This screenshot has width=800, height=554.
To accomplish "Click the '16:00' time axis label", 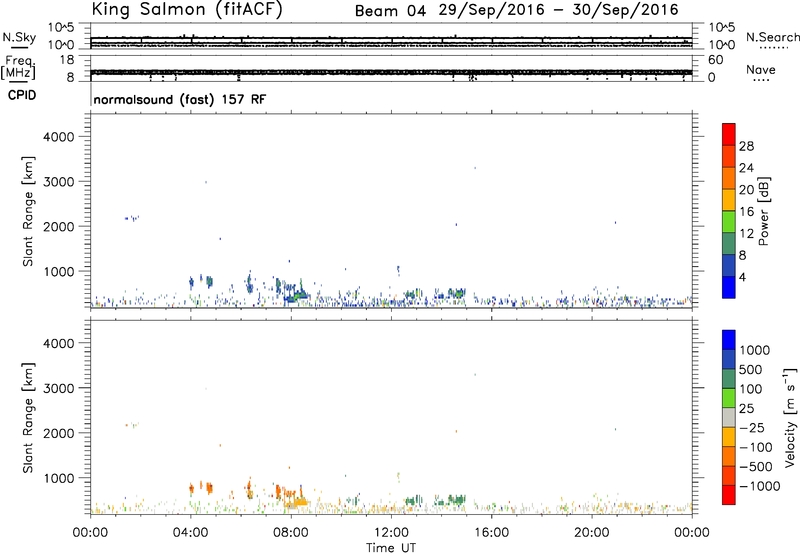I will 491,533.
